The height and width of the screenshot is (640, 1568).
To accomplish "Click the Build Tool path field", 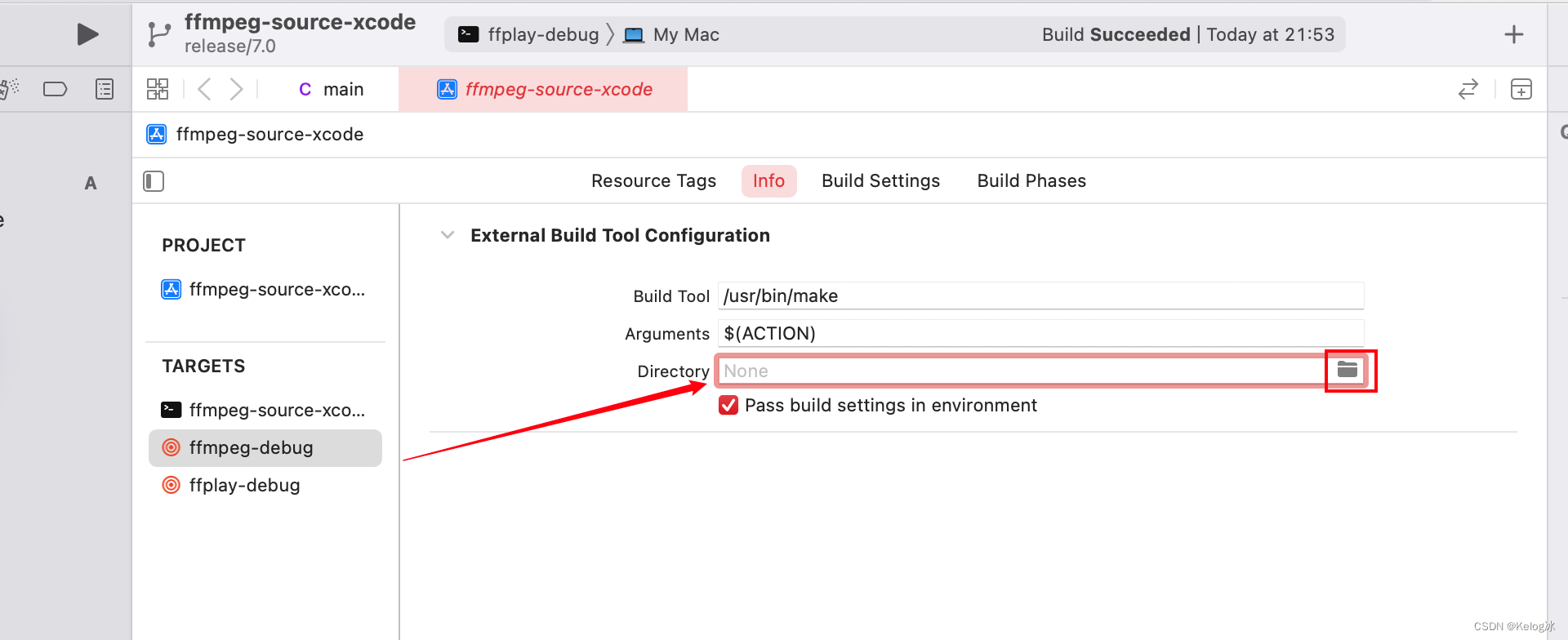I will click(1040, 296).
